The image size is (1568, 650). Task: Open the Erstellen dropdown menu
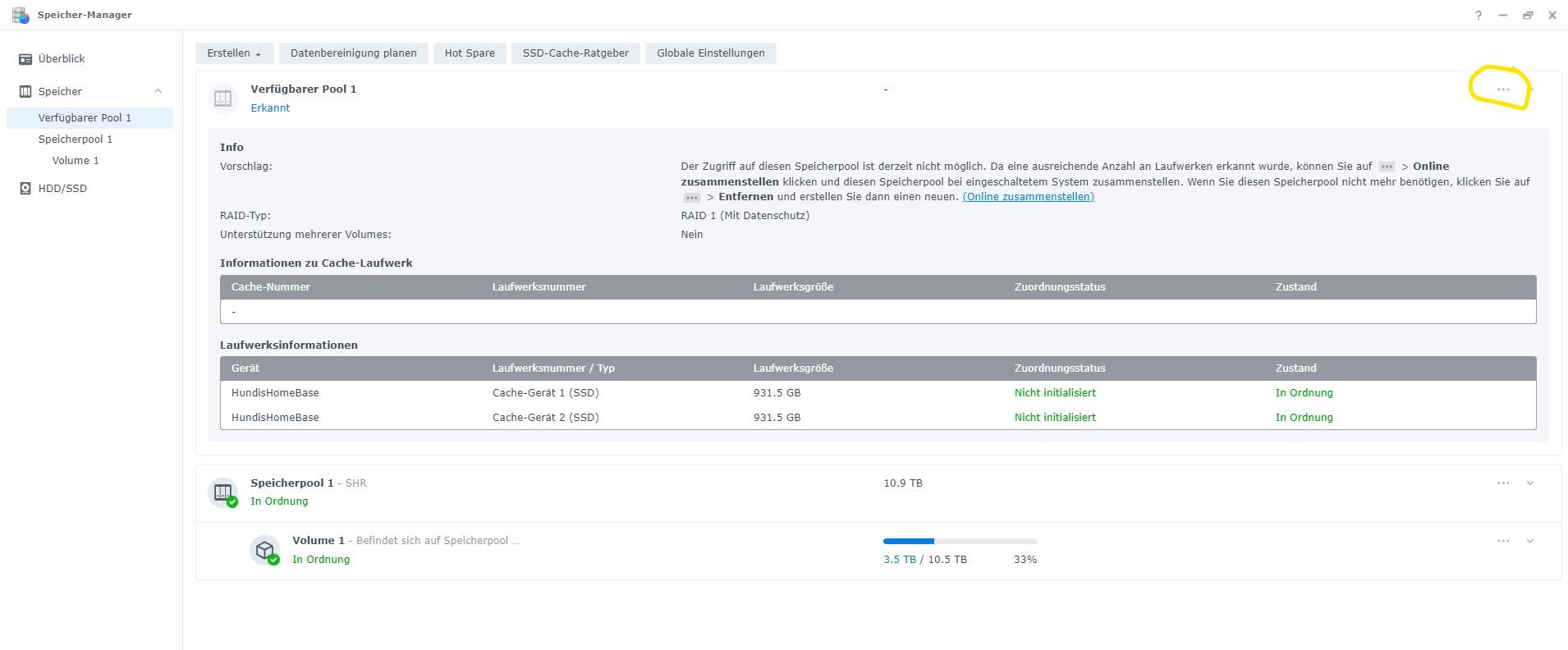tap(233, 53)
